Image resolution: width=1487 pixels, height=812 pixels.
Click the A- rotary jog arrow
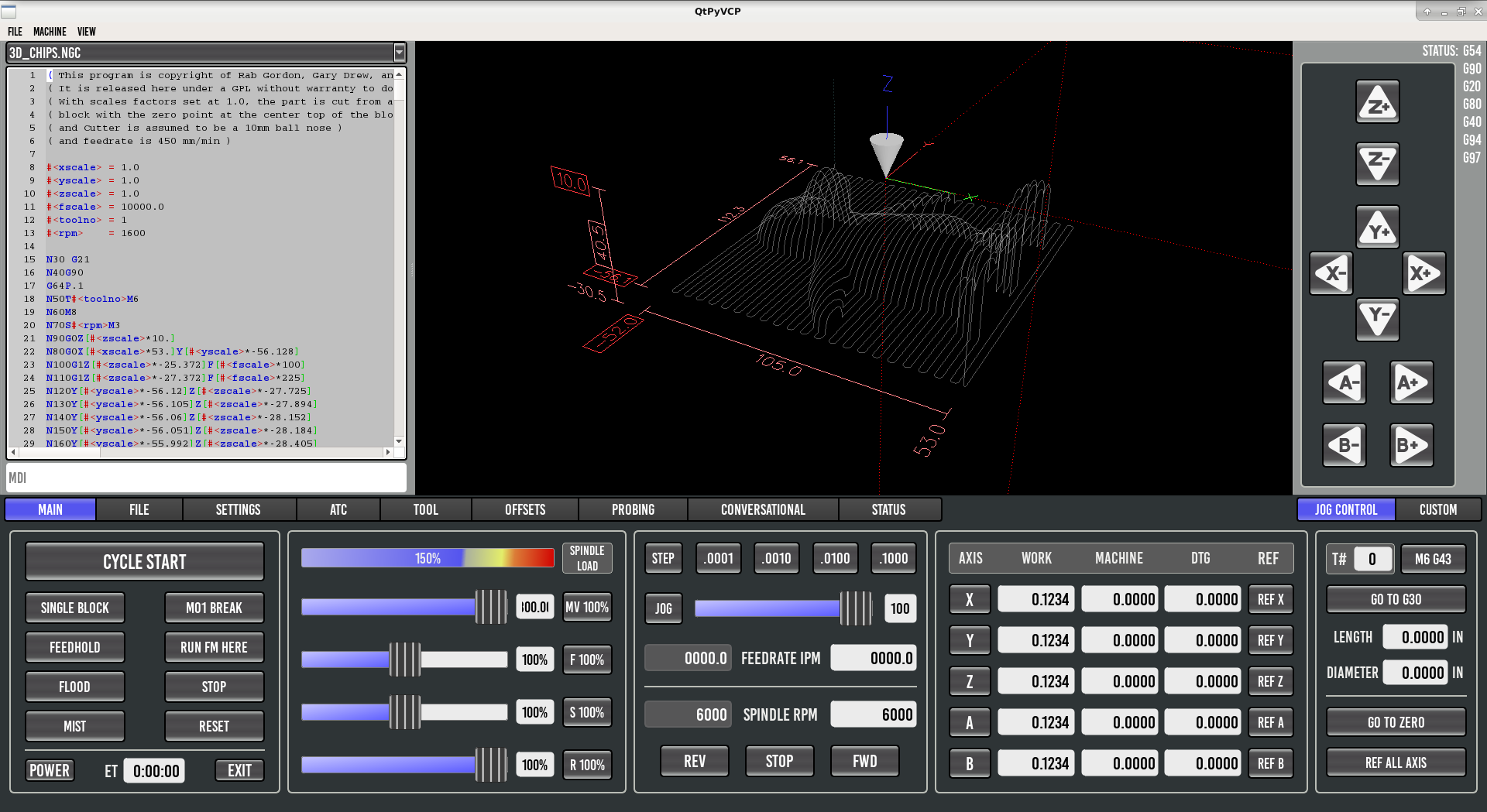(x=1344, y=382)
